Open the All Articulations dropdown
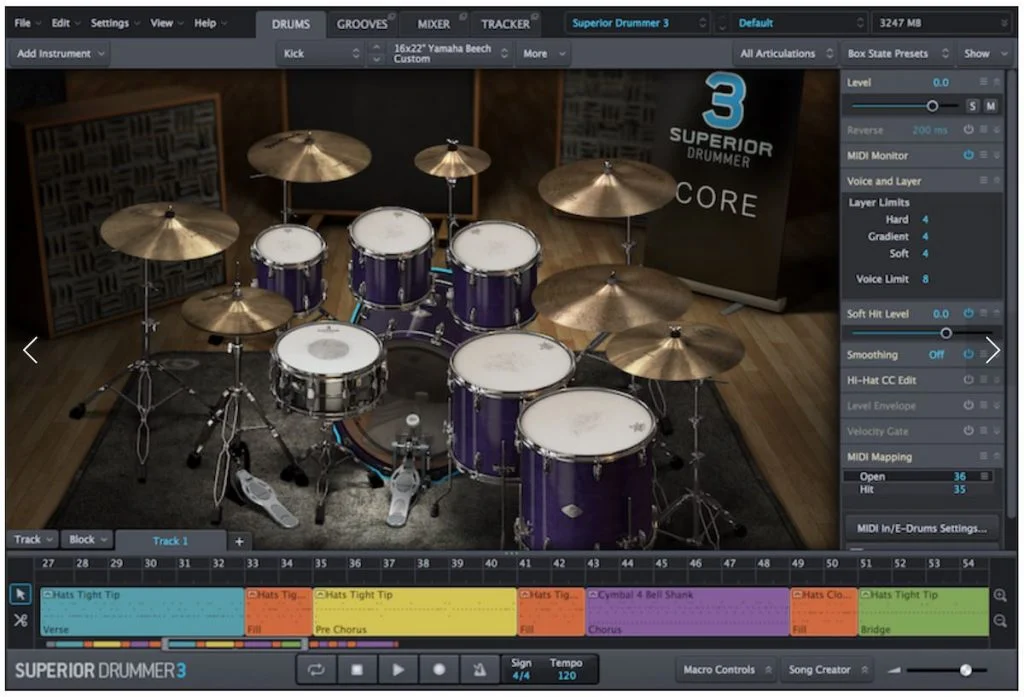 point(786,54)
